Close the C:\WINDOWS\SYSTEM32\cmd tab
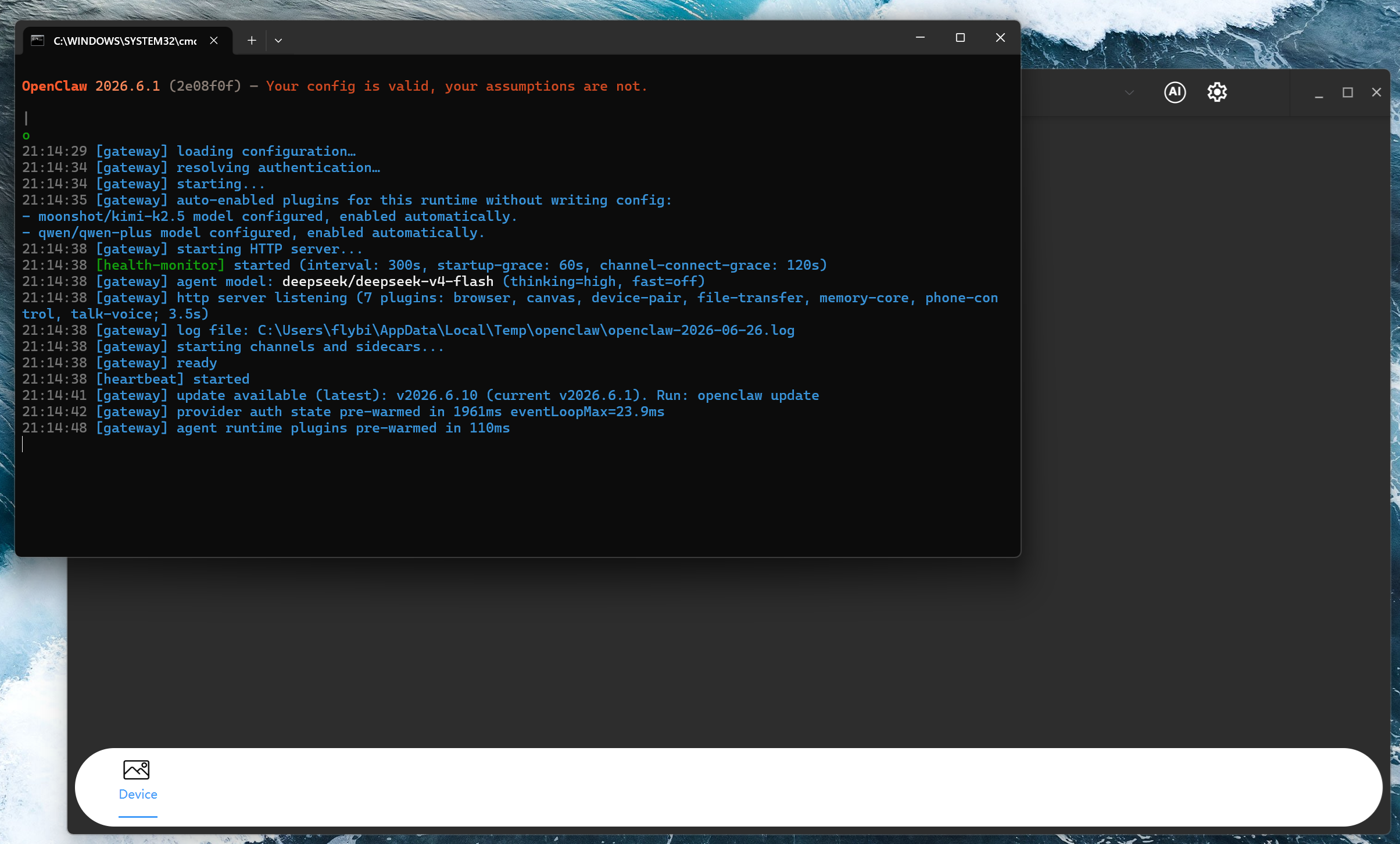The height and width of the screenshot is (844, 1400). [214, 41]
